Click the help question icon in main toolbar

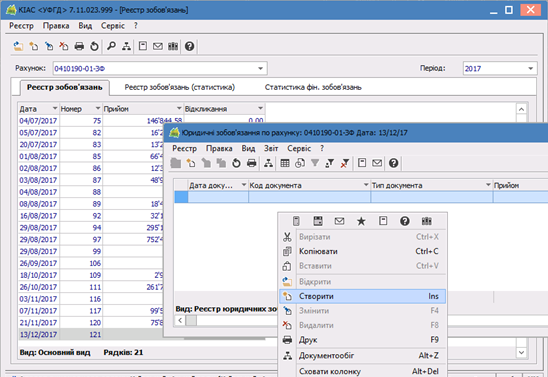(189, 46)
